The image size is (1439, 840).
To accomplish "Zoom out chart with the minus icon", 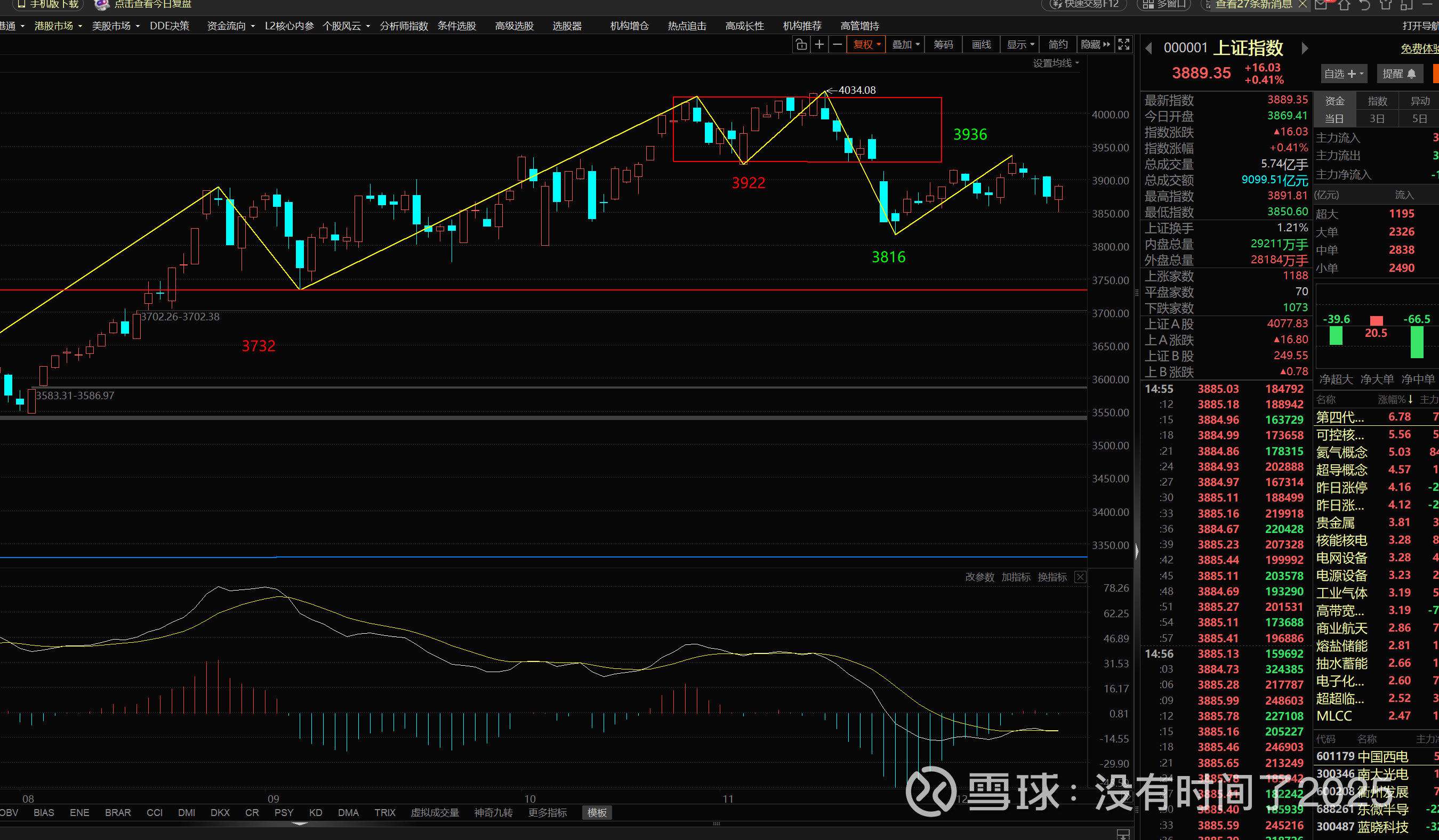I will tap(837, 45).
